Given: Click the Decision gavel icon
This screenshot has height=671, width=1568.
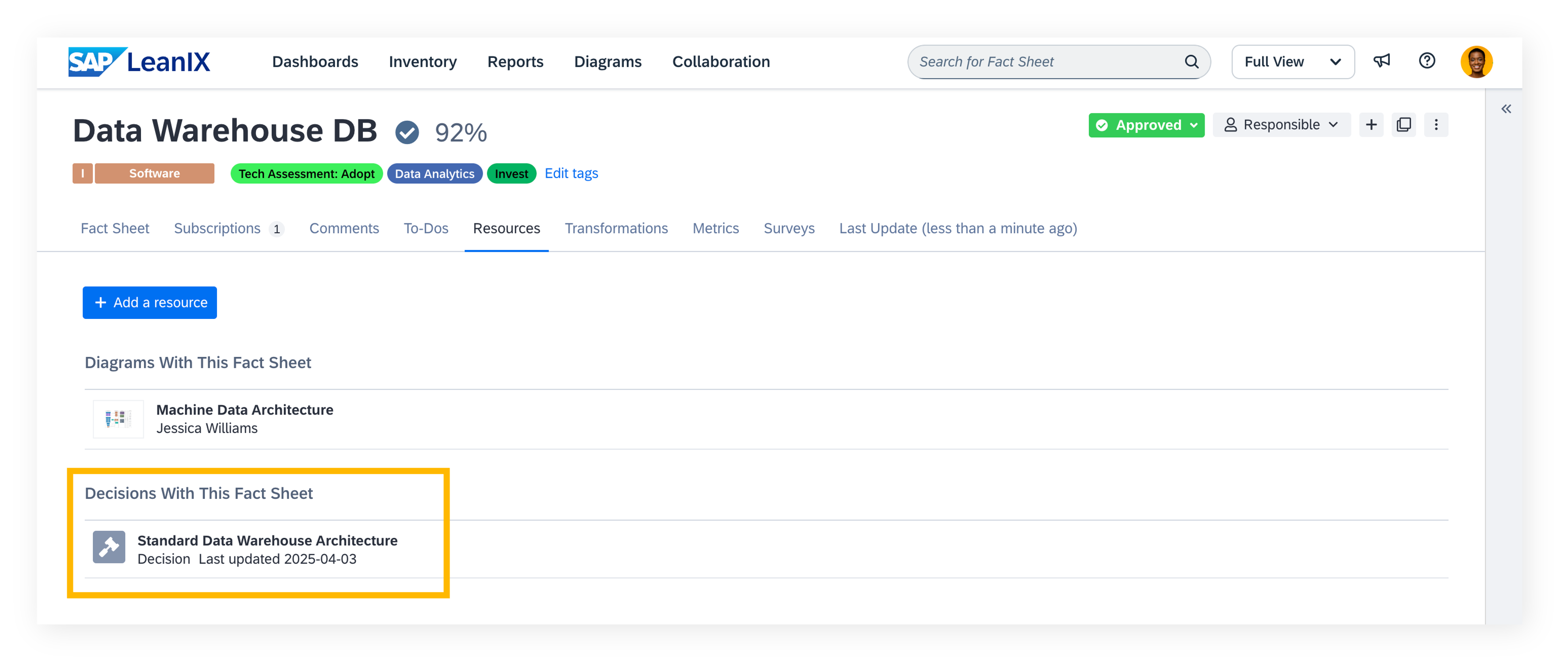Looking at the screenshot, I should point(109,547).
